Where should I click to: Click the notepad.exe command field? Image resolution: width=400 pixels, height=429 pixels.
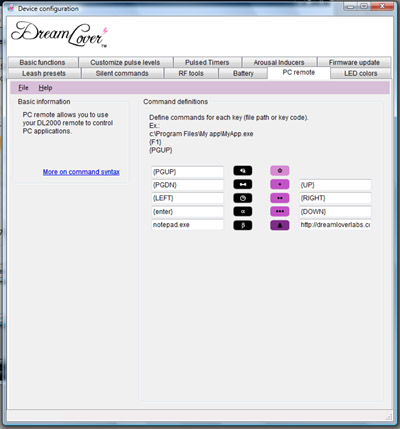pos(187,225)
